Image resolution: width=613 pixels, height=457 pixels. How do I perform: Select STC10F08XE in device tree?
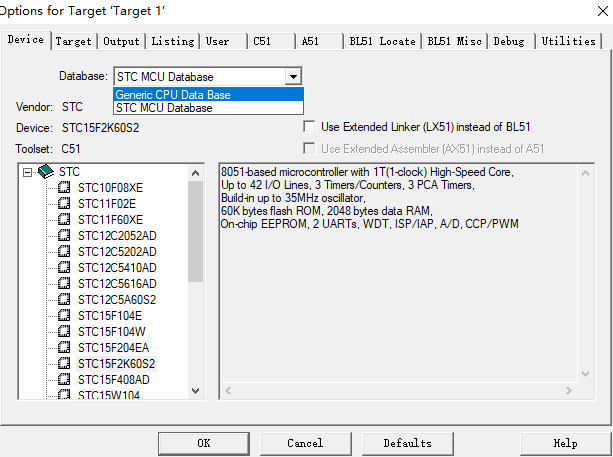(x=110, y=188)
